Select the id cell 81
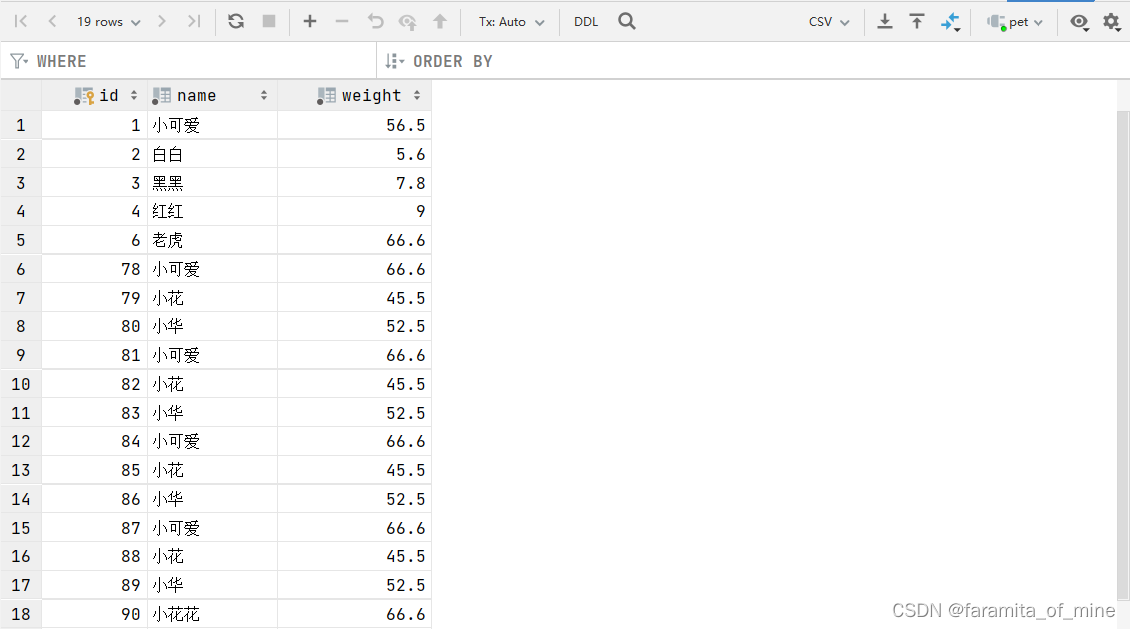 pyautogui.click(x=95, y=355)
